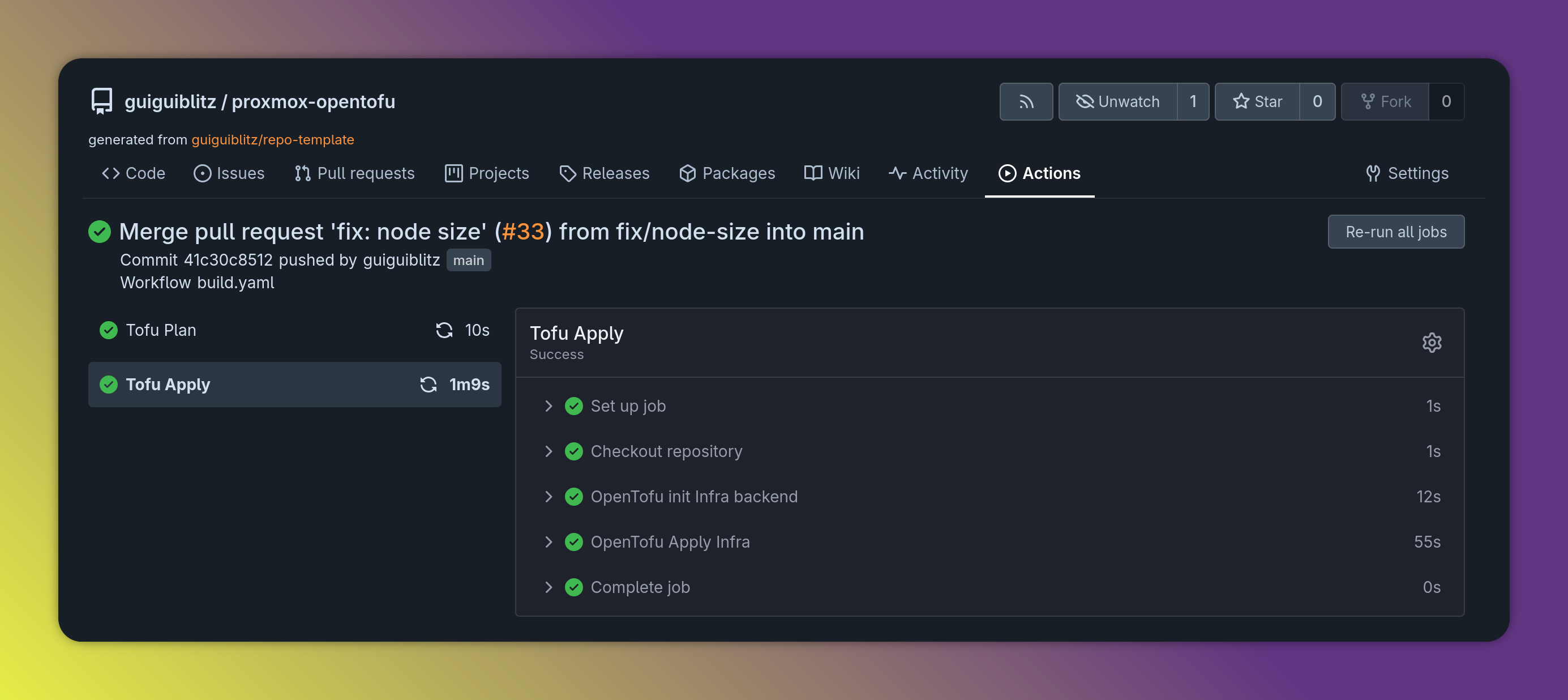Click the OpenTofu init Infra backend checkmark

(x=573, y=497)
